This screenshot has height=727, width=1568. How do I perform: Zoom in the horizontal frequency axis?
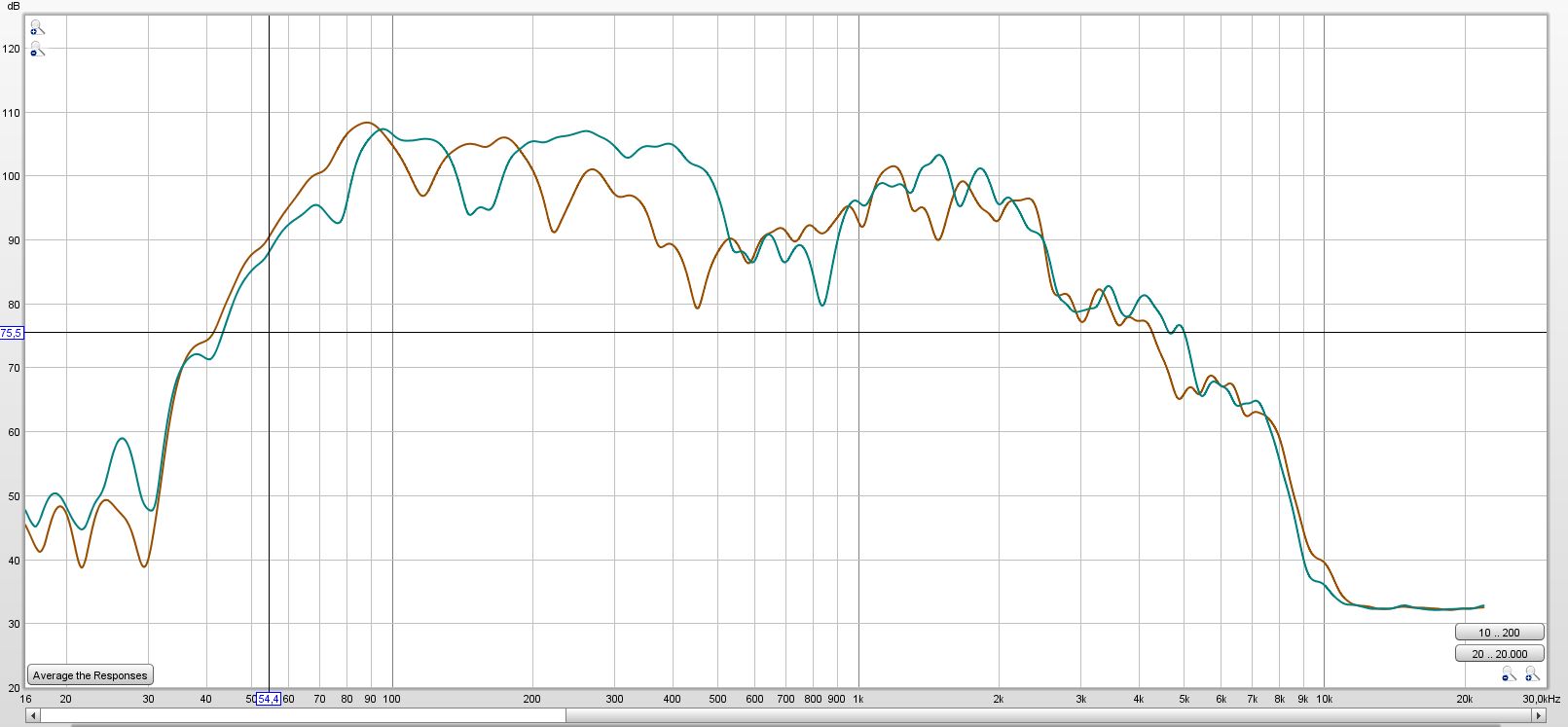pos(1532,674)
